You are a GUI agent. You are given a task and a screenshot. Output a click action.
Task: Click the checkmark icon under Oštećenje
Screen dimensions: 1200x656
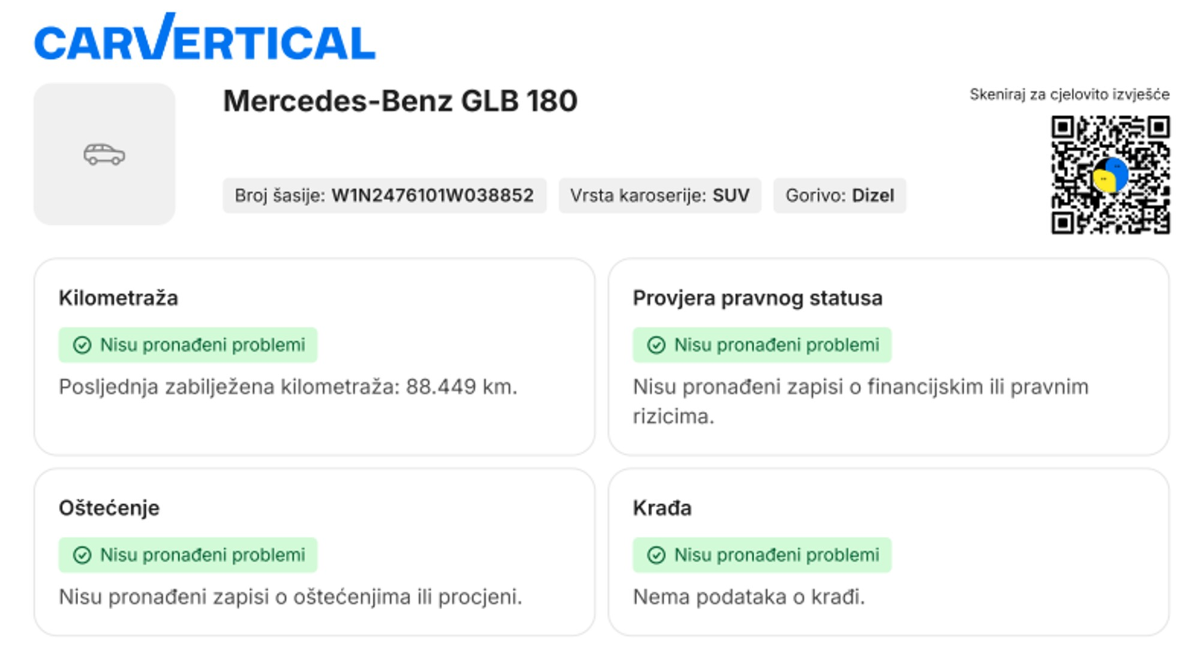tap(82, 555)
